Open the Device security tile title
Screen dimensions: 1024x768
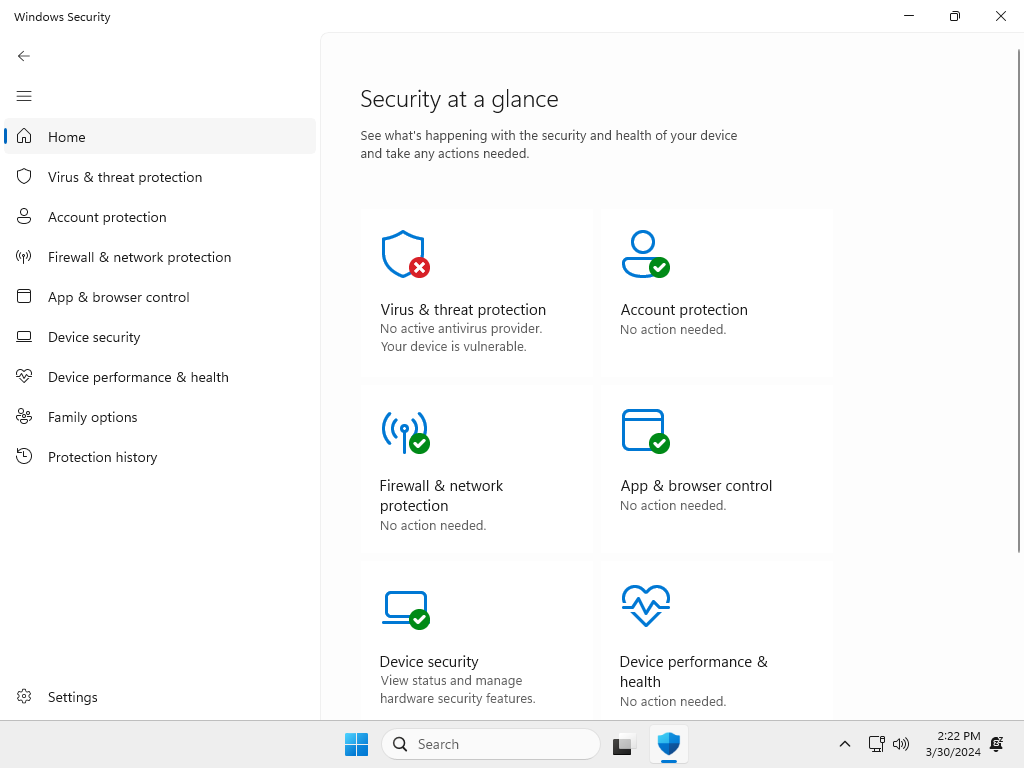coord(429,662)
